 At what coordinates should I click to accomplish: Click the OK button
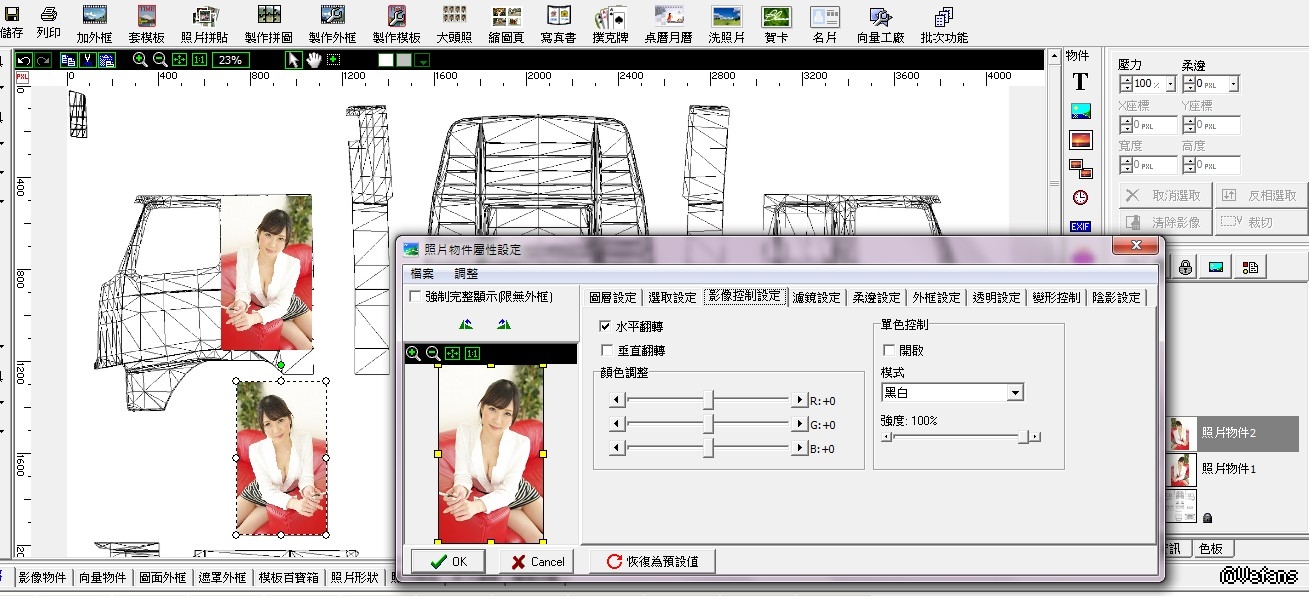(x=448, y=562)
